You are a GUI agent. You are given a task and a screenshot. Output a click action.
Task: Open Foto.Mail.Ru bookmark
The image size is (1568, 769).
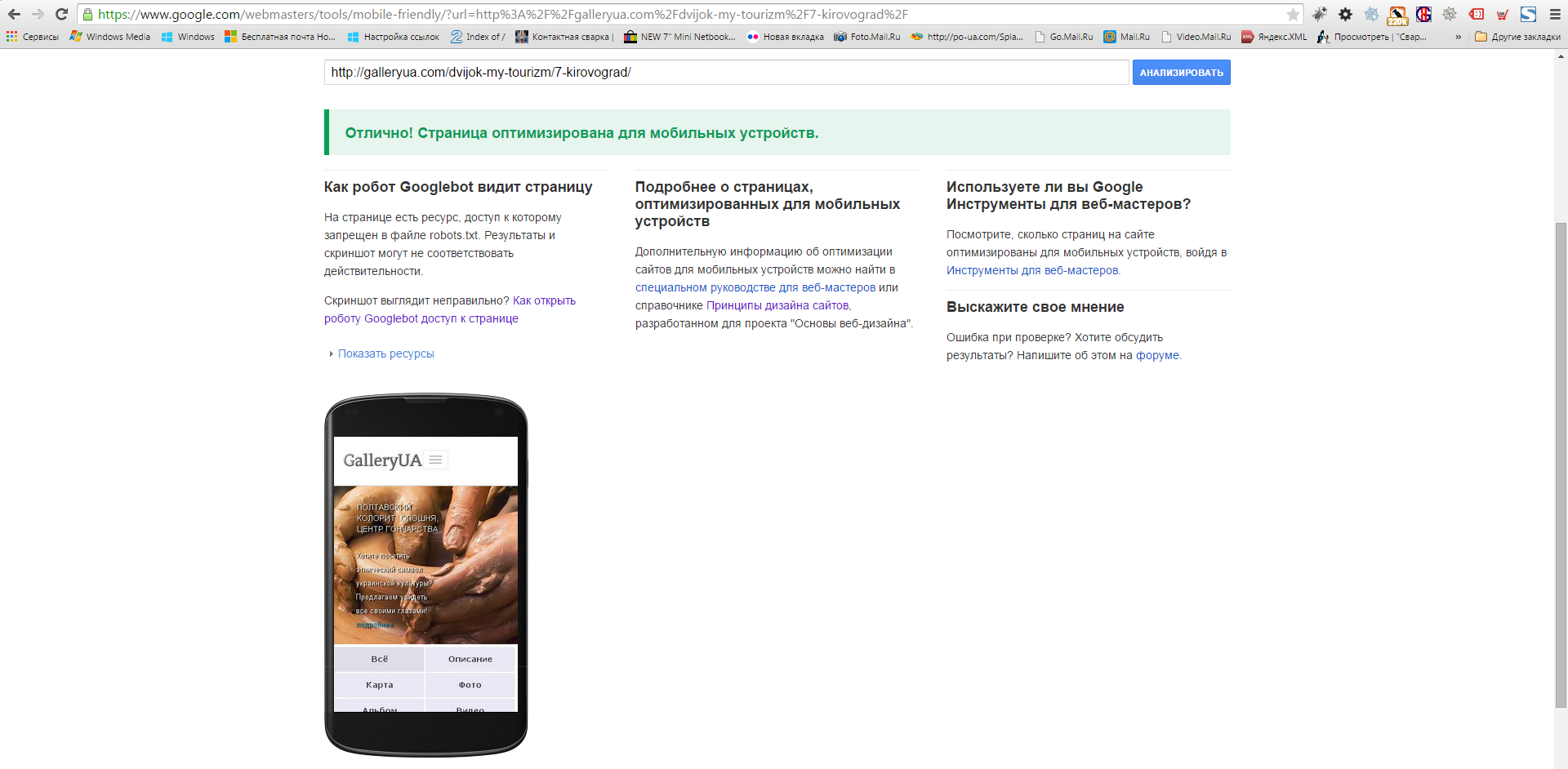click(866, 37)
